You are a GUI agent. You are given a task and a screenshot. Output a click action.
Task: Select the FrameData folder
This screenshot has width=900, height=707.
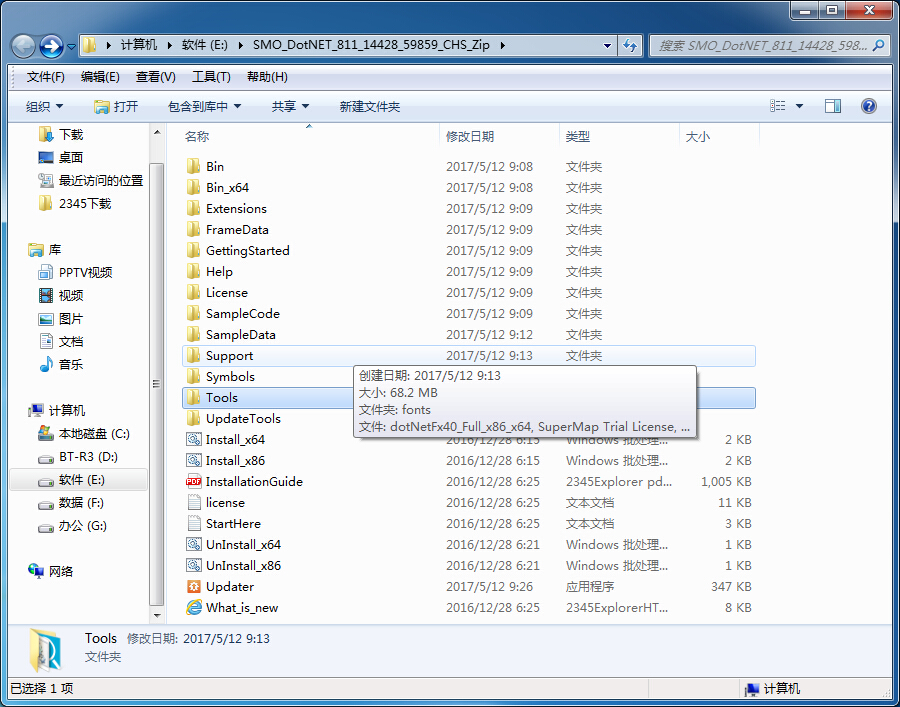click(227, 230)
